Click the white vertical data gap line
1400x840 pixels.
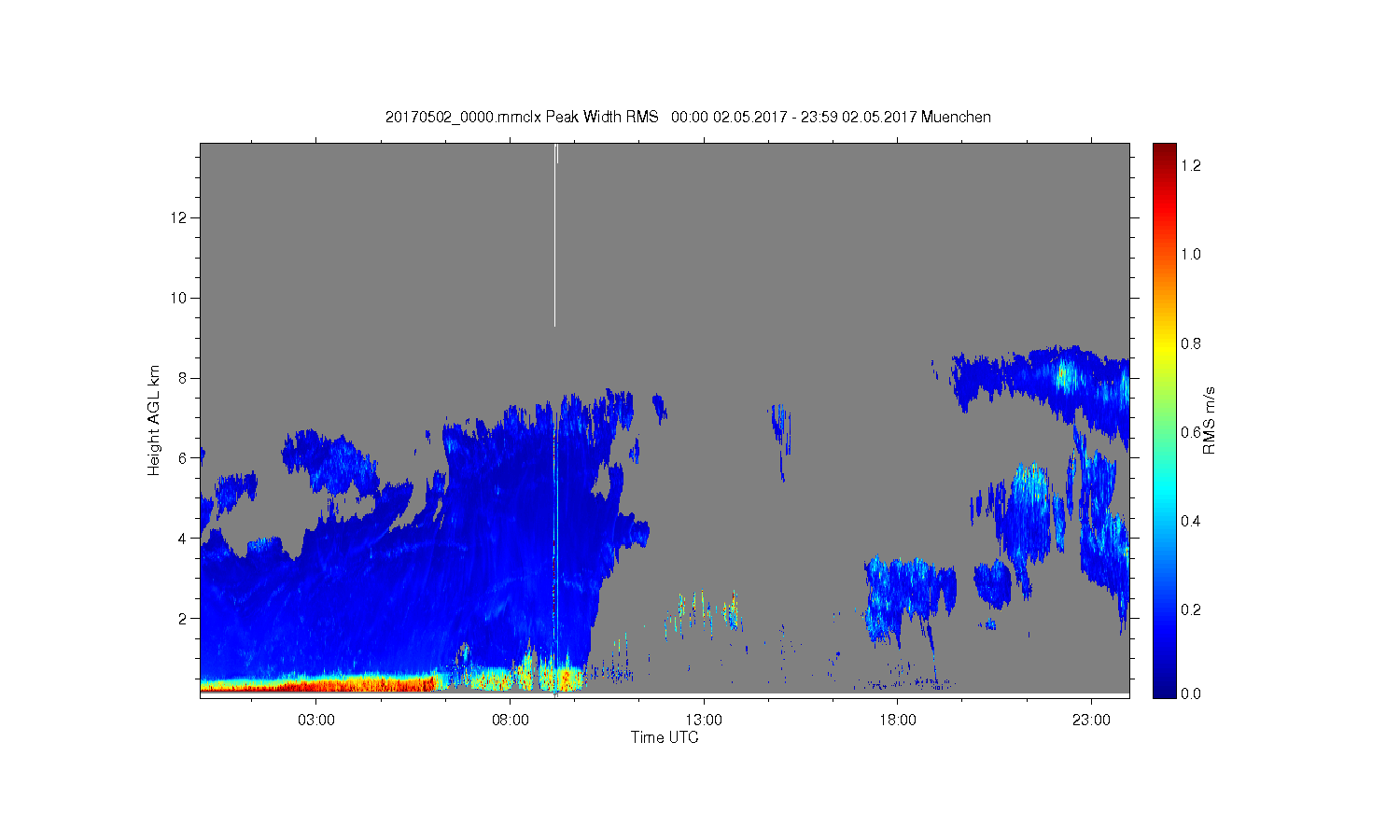point(555,235)
